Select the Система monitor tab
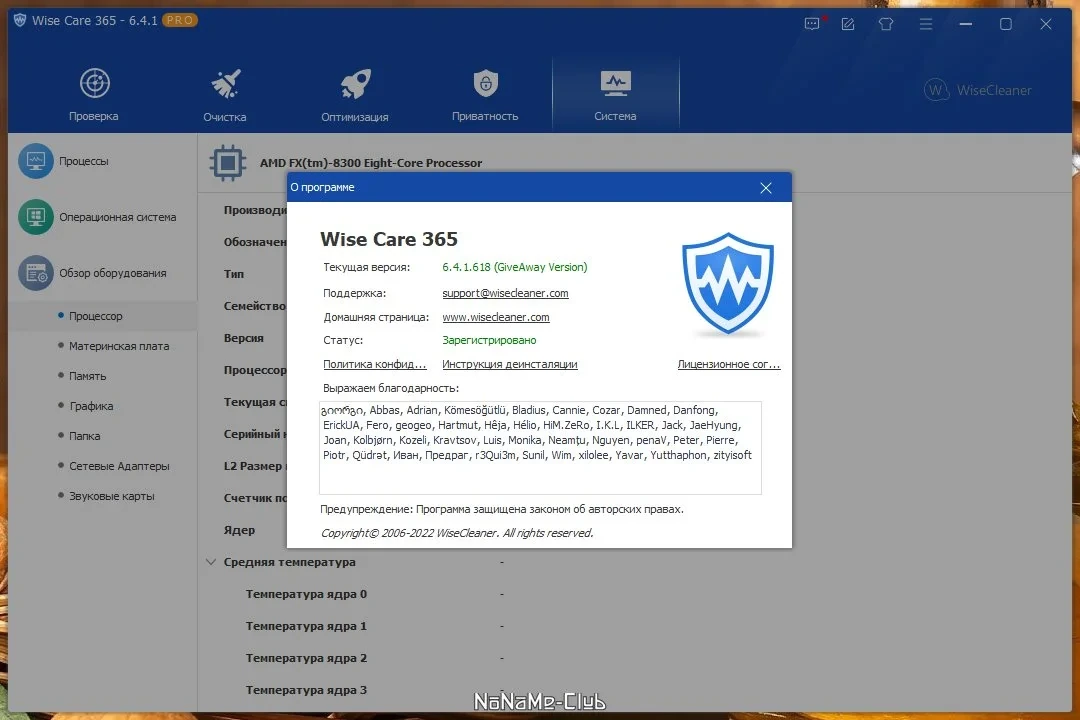This screenshot has height=720, width=1080. pos(615,94)
